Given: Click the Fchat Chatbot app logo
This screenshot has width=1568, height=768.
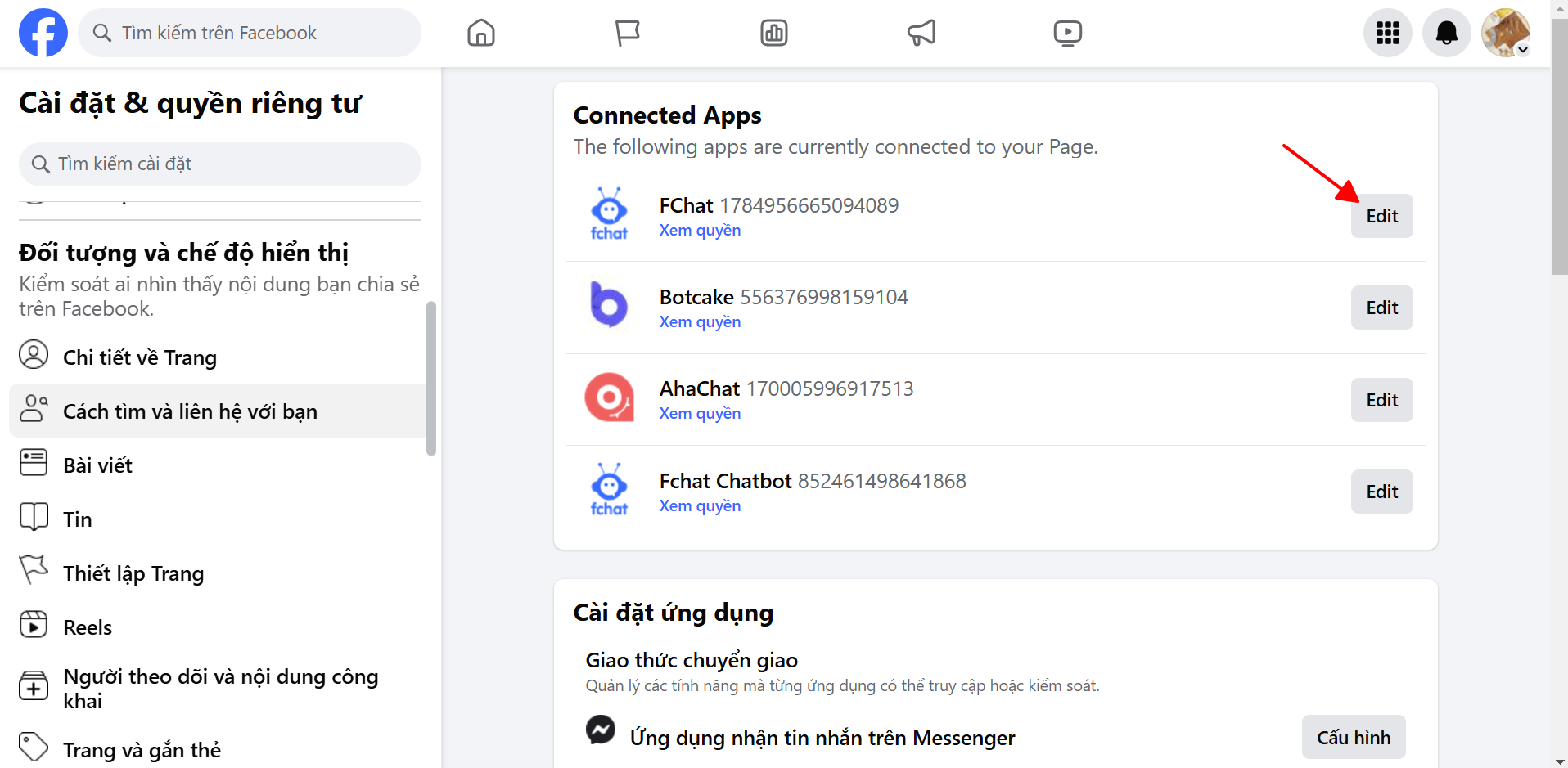Looking at the screenshot, I should click(609, 490).
